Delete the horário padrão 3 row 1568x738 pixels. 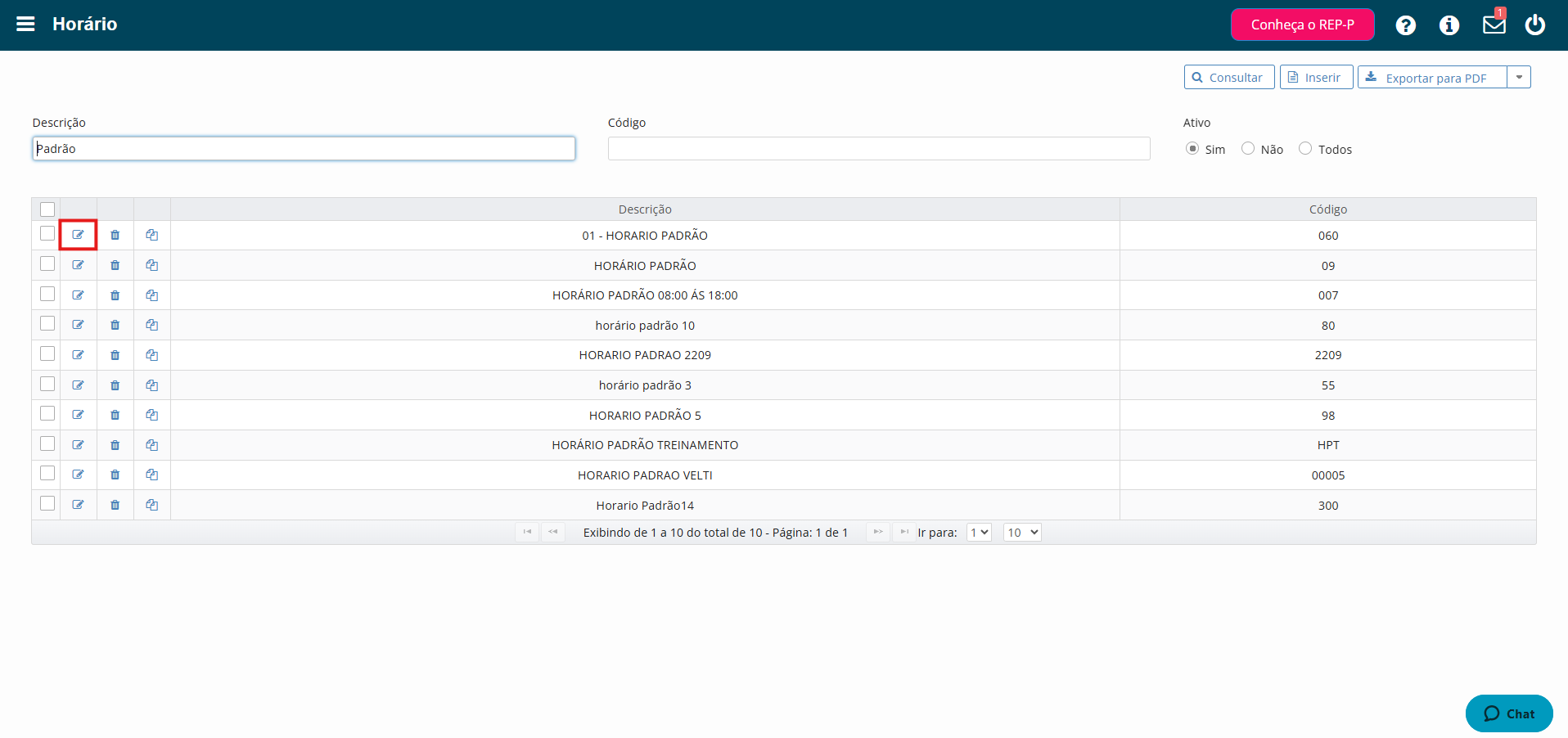[x=115, y=385]
